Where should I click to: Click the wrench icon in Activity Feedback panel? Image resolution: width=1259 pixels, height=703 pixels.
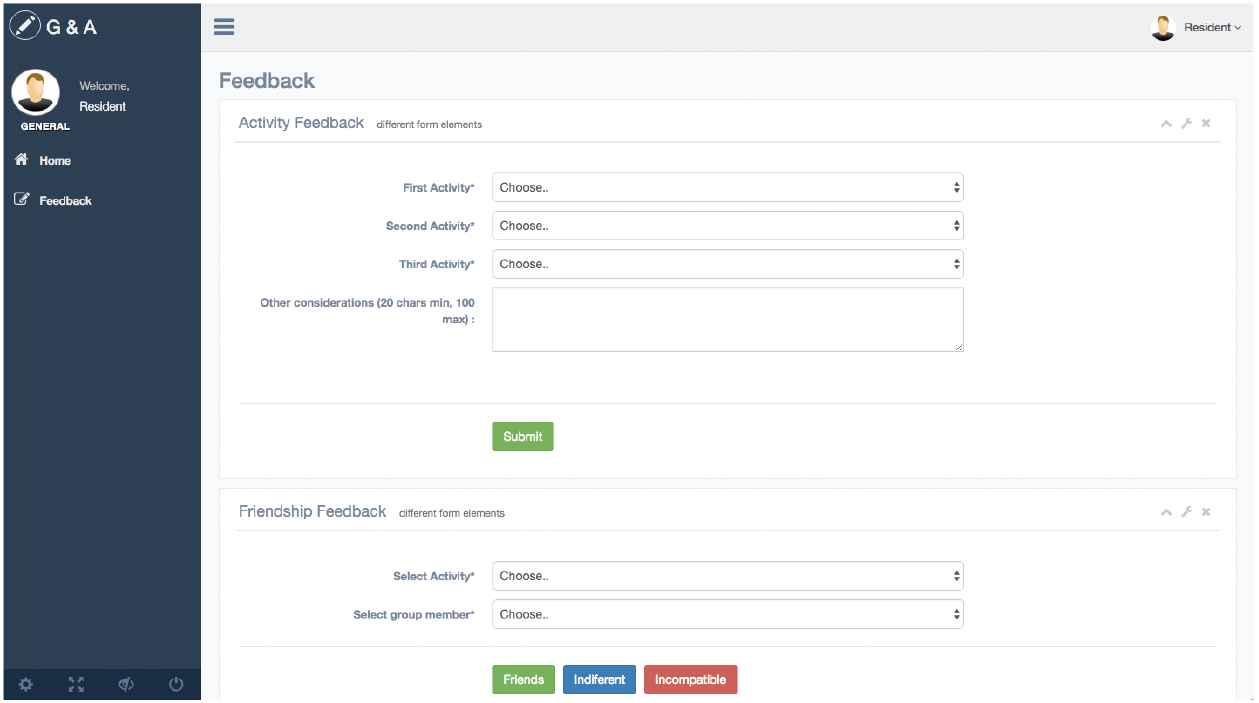(x=1186, y=124)
